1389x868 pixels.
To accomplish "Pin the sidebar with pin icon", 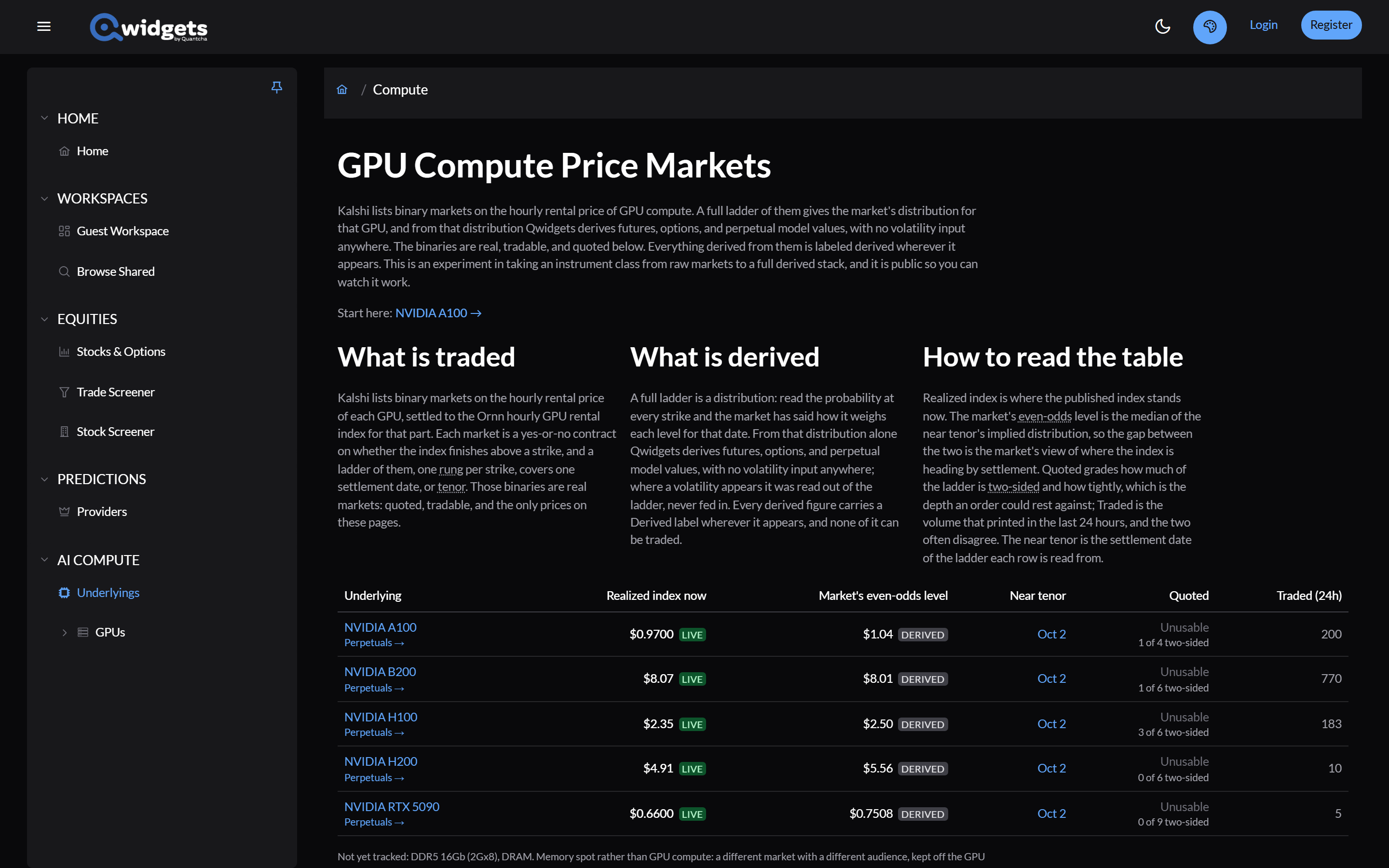I will (277, 87).
